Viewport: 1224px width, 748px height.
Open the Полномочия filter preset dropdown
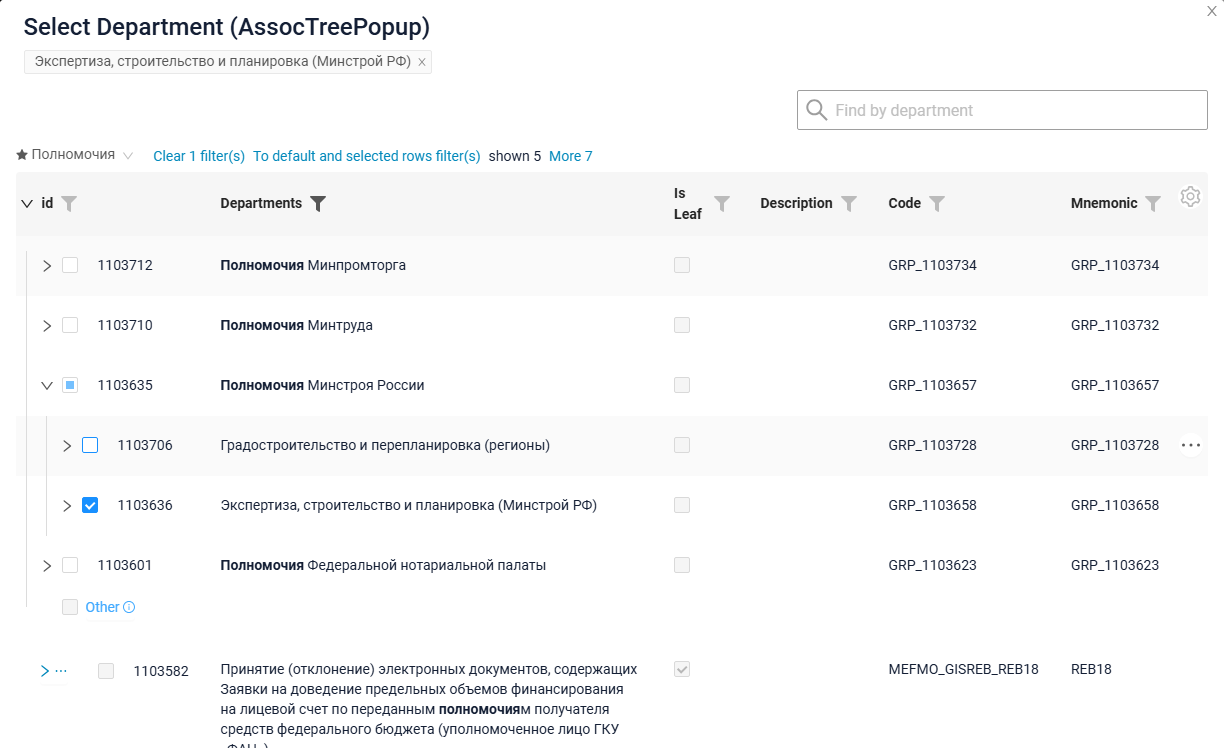pyautogui.click(x=127, y=155)
